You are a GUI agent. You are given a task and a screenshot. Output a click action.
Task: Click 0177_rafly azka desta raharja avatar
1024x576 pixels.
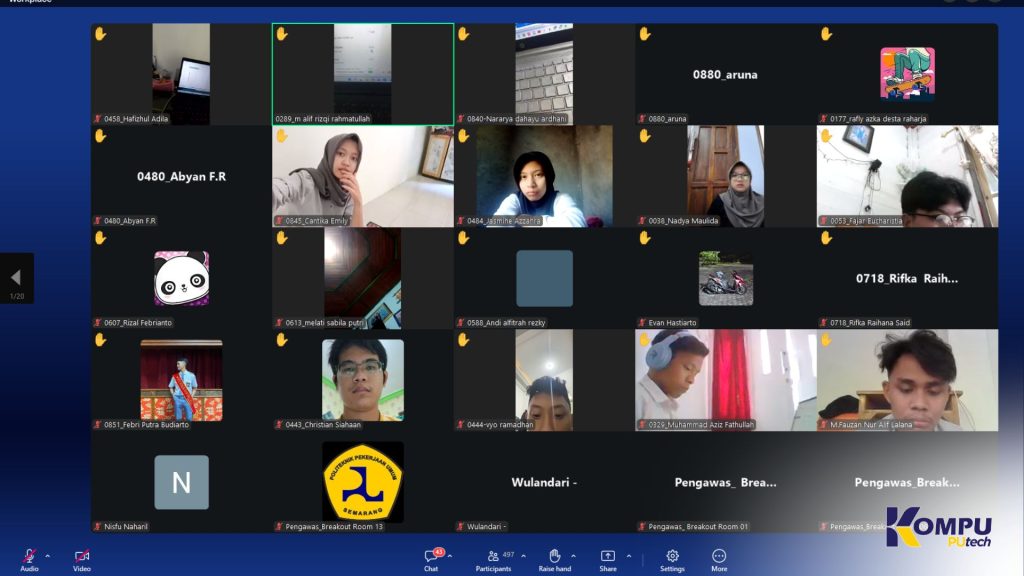click(907, 74)
